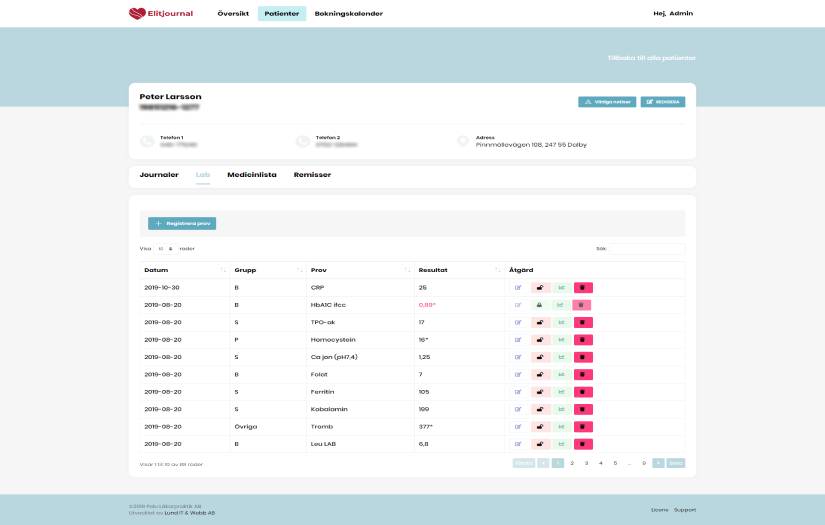Show chart for Leu LAB
825x525 pixels.
pos(561,444)
